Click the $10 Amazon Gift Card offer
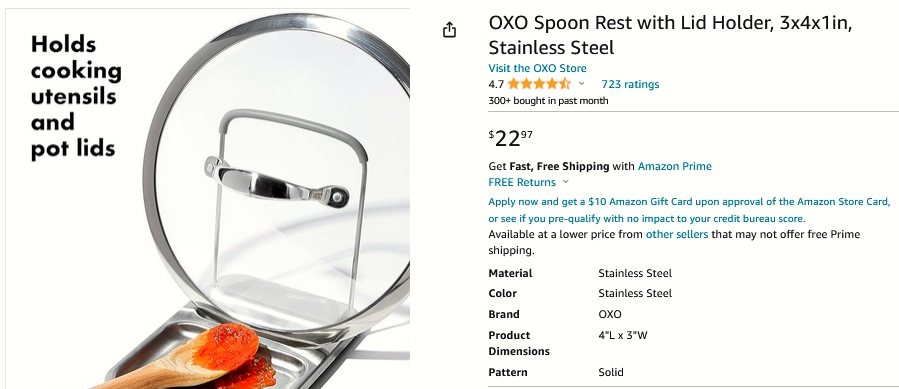The width and height of the screenshot is (899, 389). pos(689,202)
